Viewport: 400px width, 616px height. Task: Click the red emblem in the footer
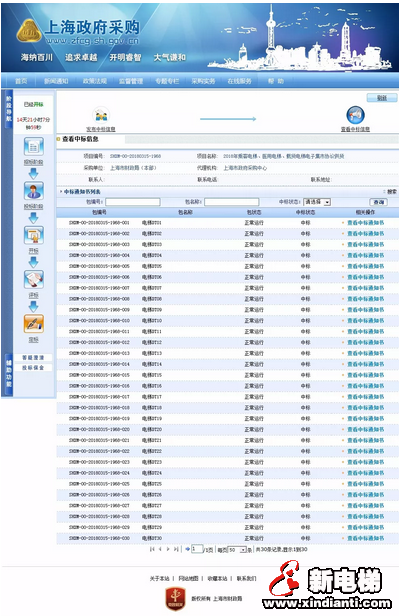[175, 599]
